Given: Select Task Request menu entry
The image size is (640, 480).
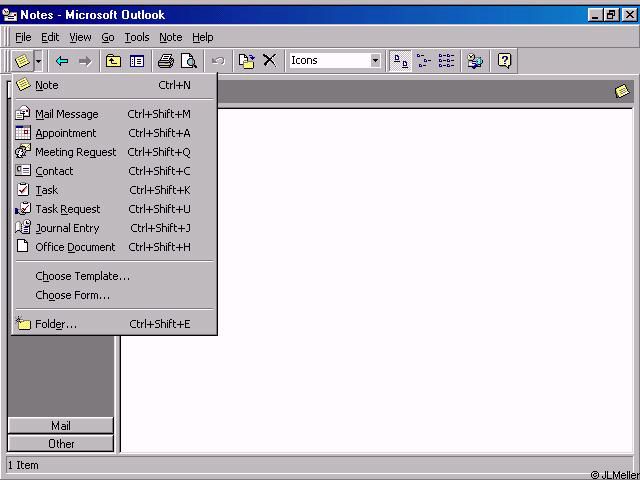Looking at the screenshot, I should [114, 209].
